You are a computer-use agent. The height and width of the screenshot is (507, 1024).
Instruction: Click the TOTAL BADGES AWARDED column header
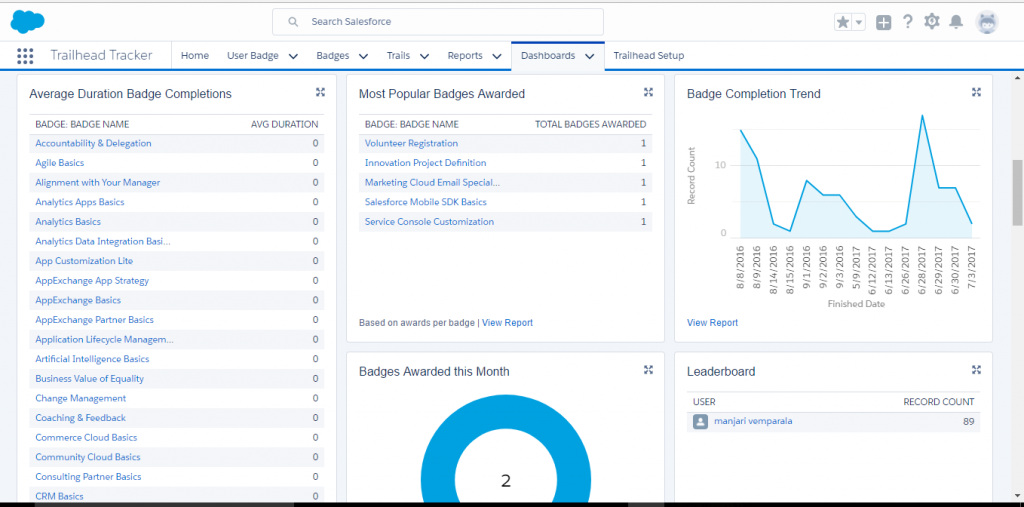click(x=590, y=124)
